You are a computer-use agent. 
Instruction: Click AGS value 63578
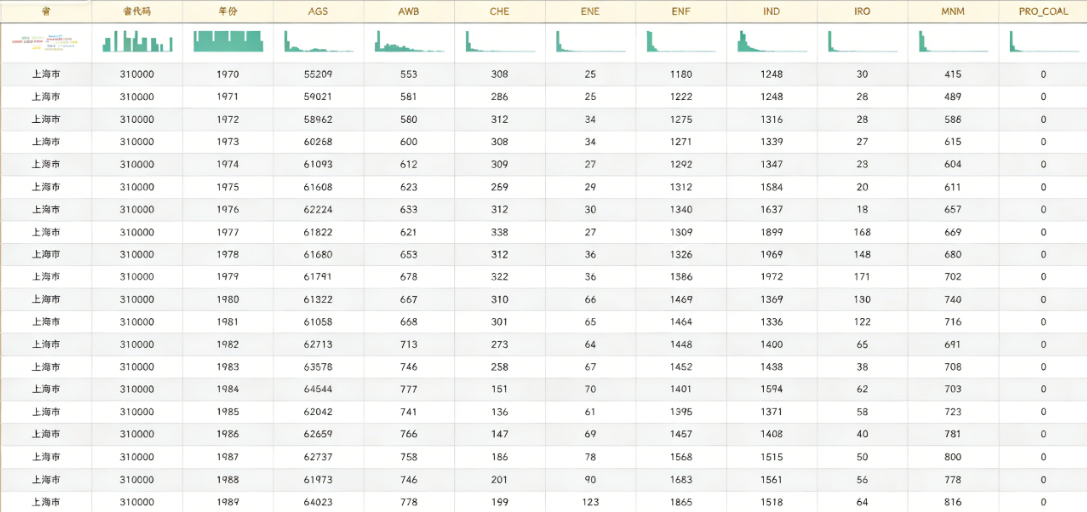(318, 367)
